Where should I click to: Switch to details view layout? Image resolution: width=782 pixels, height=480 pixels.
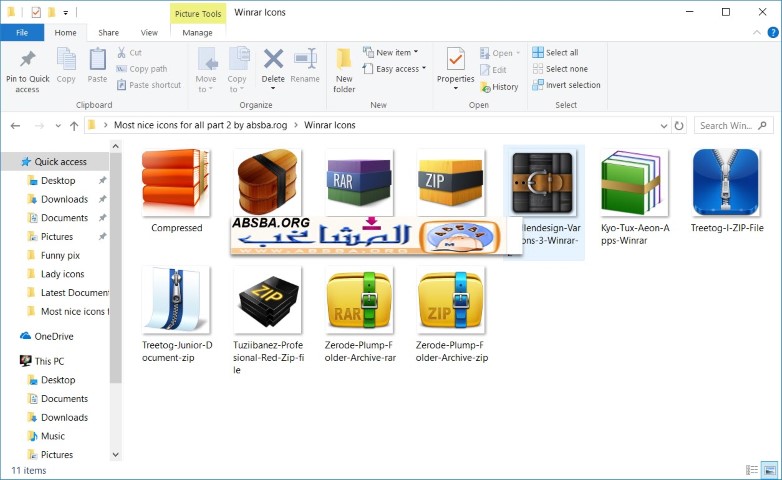click(x=752, y=470)
